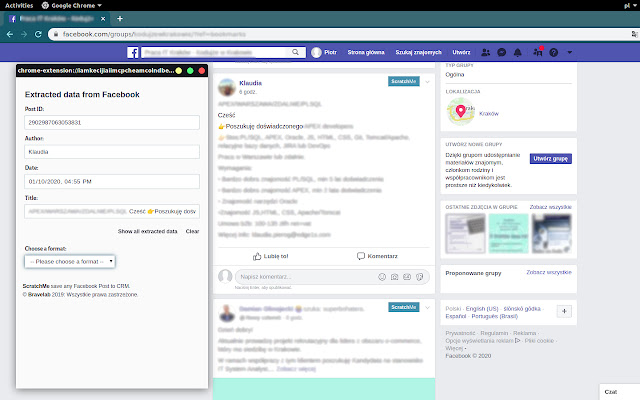Screen dimensions: 640x400
Task: Open the groups icon with red badge
Action: tap(538, 52)
